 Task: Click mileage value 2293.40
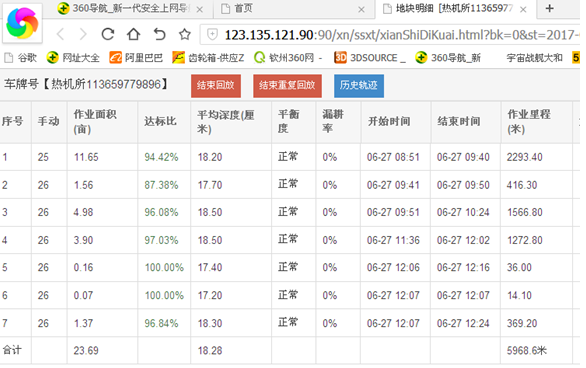tap(524, 157)
